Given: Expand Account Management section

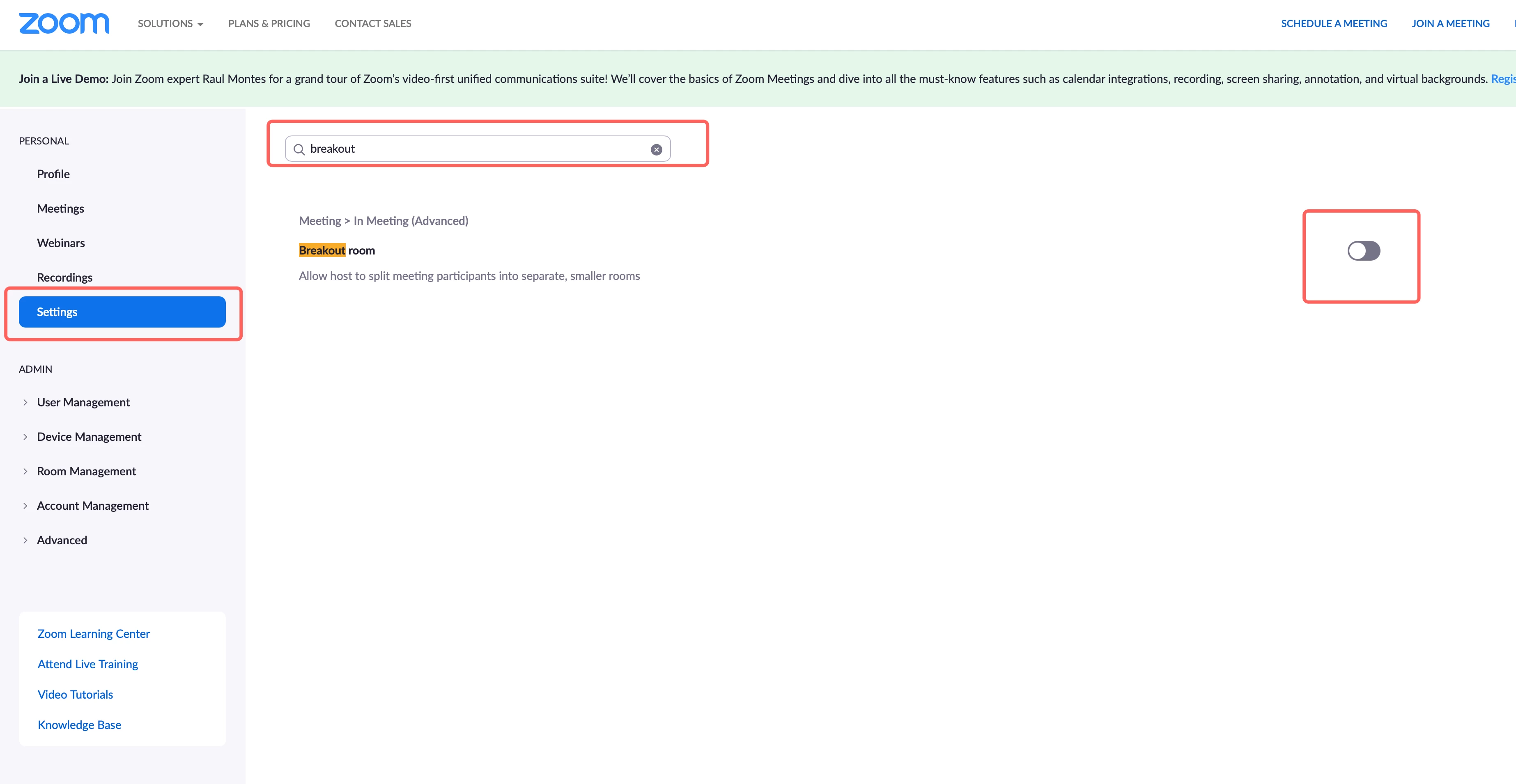Looking at the screenshot, I should (x=92, y=506).
